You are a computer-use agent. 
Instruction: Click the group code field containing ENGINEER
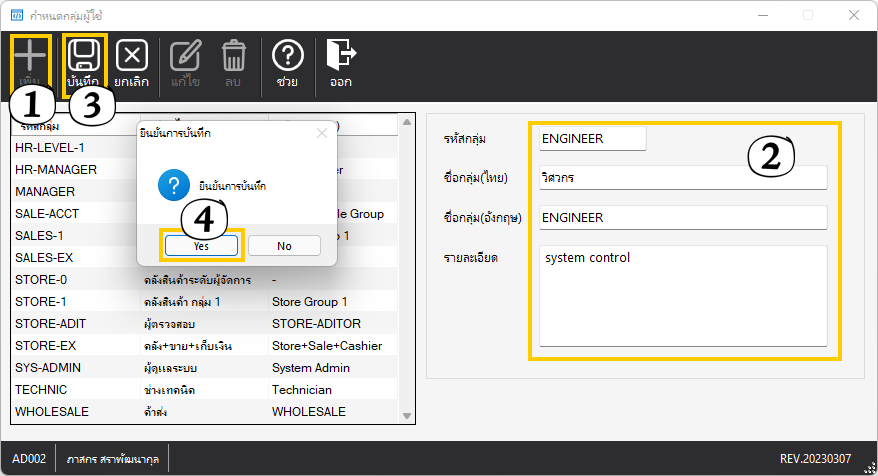[x=592, y=139]
